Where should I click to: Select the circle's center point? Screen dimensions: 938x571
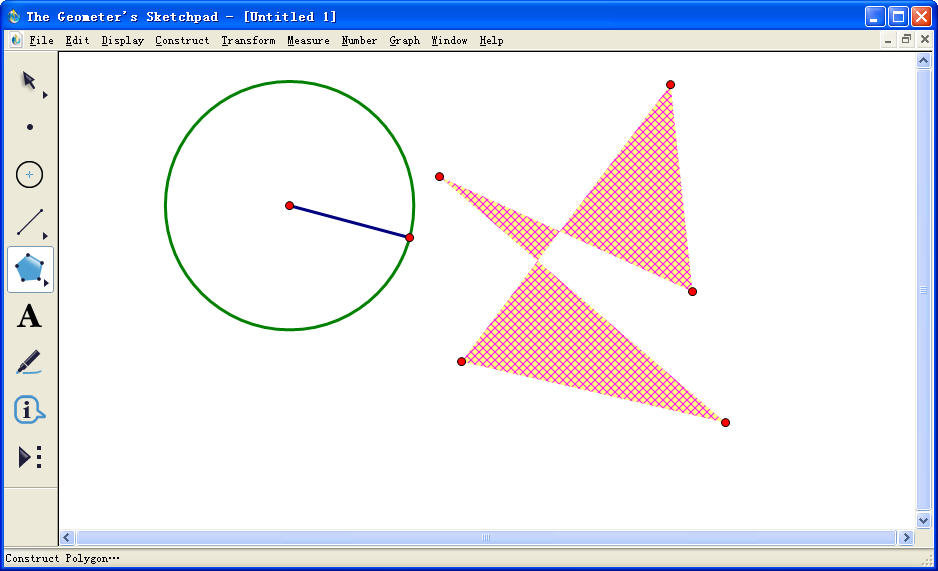(290, 206)
